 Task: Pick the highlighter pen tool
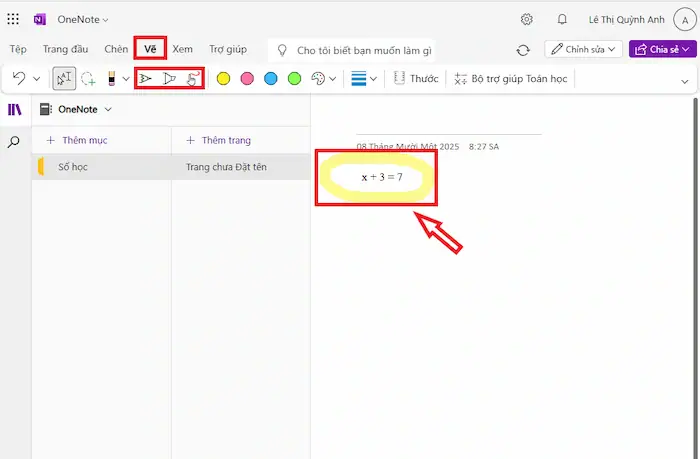pyautogui.click(x=113, y=78)
